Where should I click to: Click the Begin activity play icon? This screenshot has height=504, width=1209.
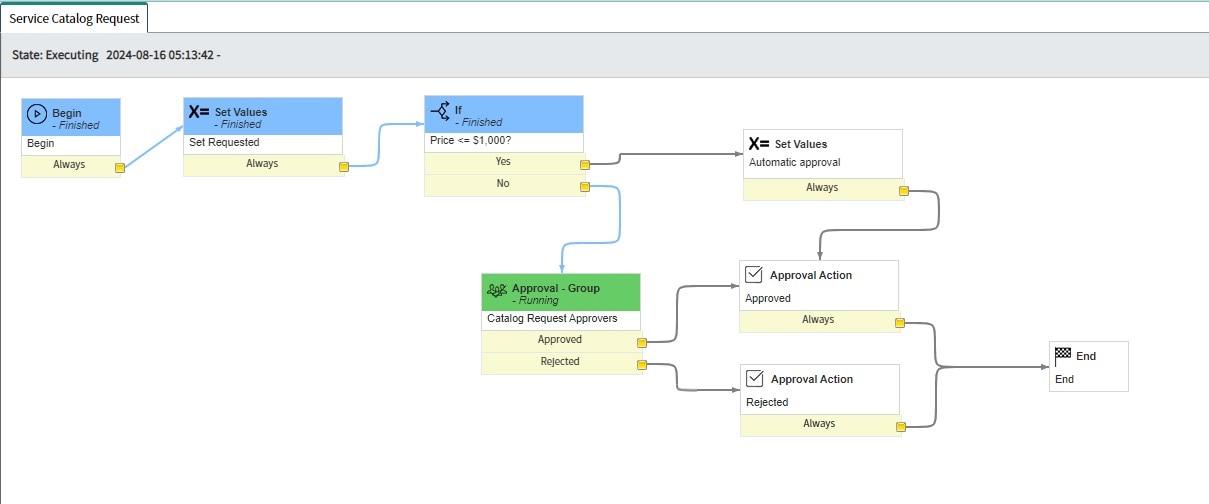[x=37, y=114]
